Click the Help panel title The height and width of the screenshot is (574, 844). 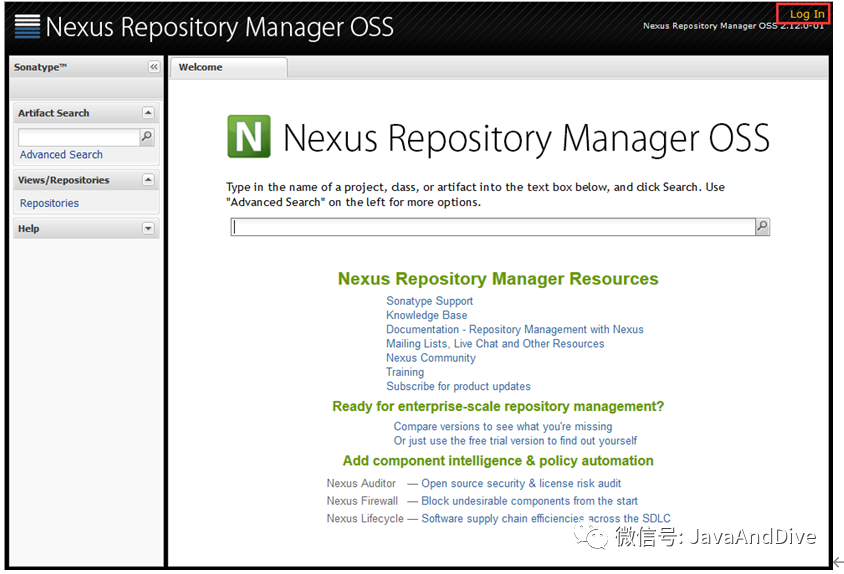(29, 228)
